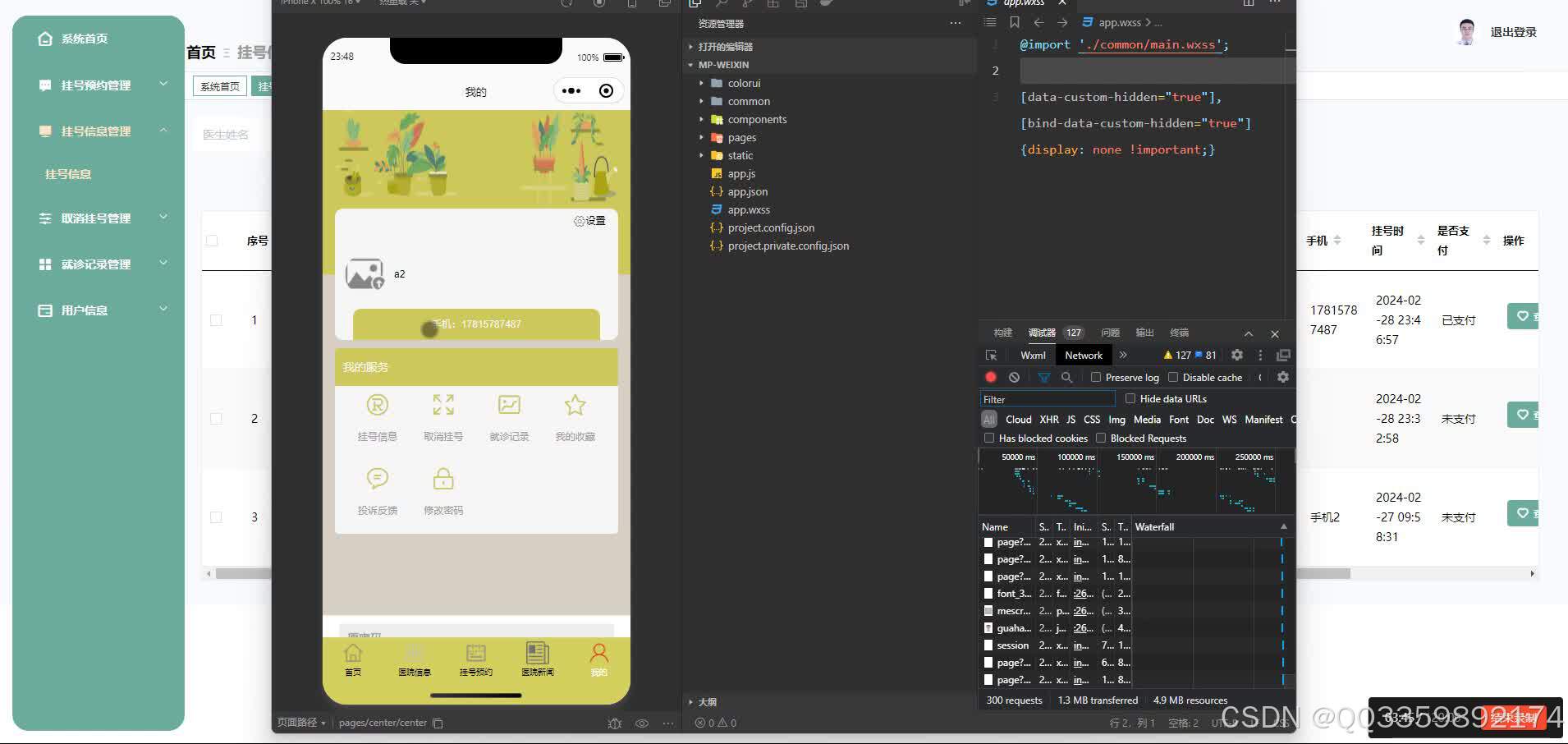
Task: Show more devtools tabs chevron
Action: 1123,355
